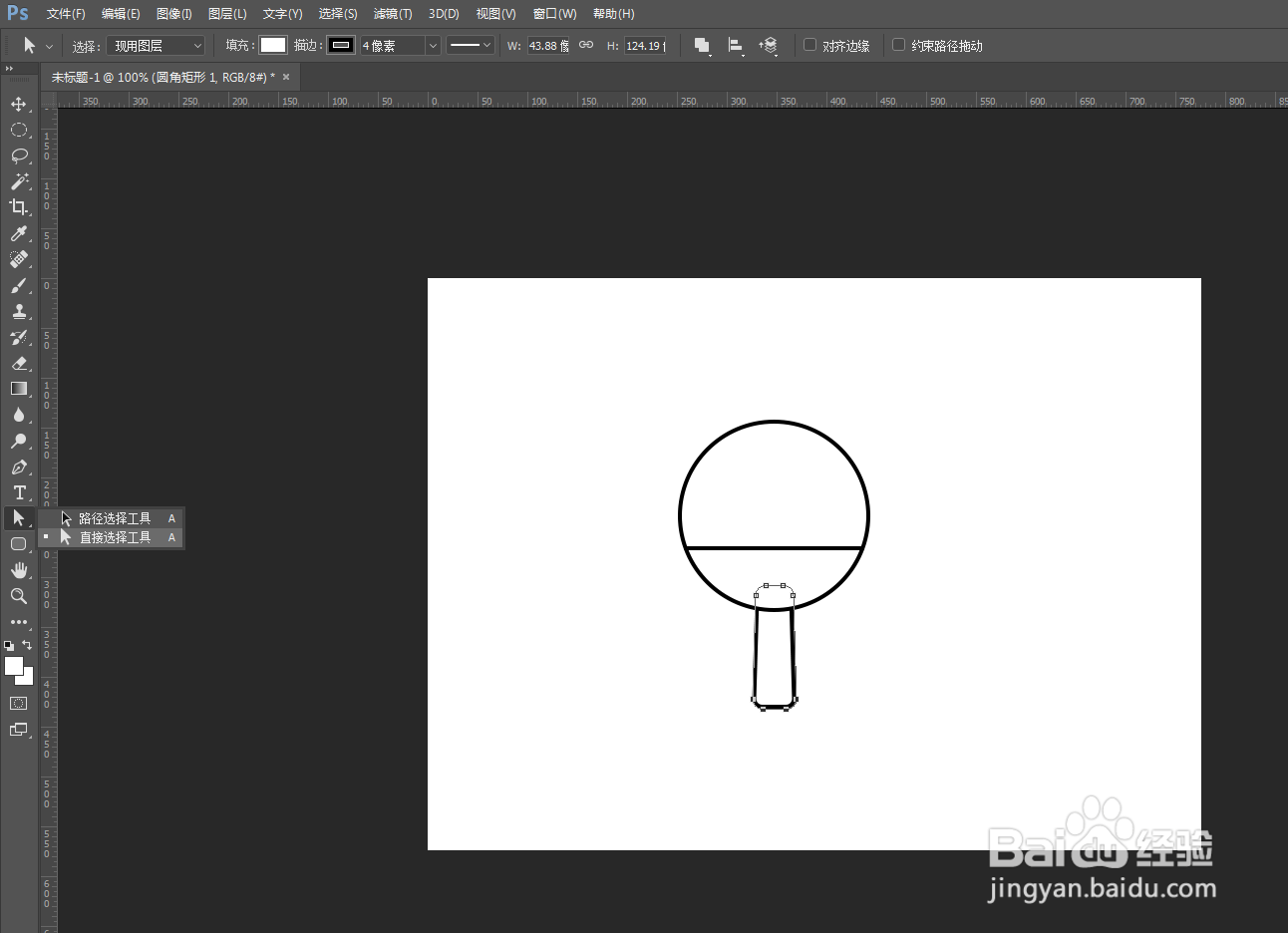Screen dimensions: 1288x933
Task: Click the Photoshop Ps logo
Action: pyautogui.click(x=17, y=13)
